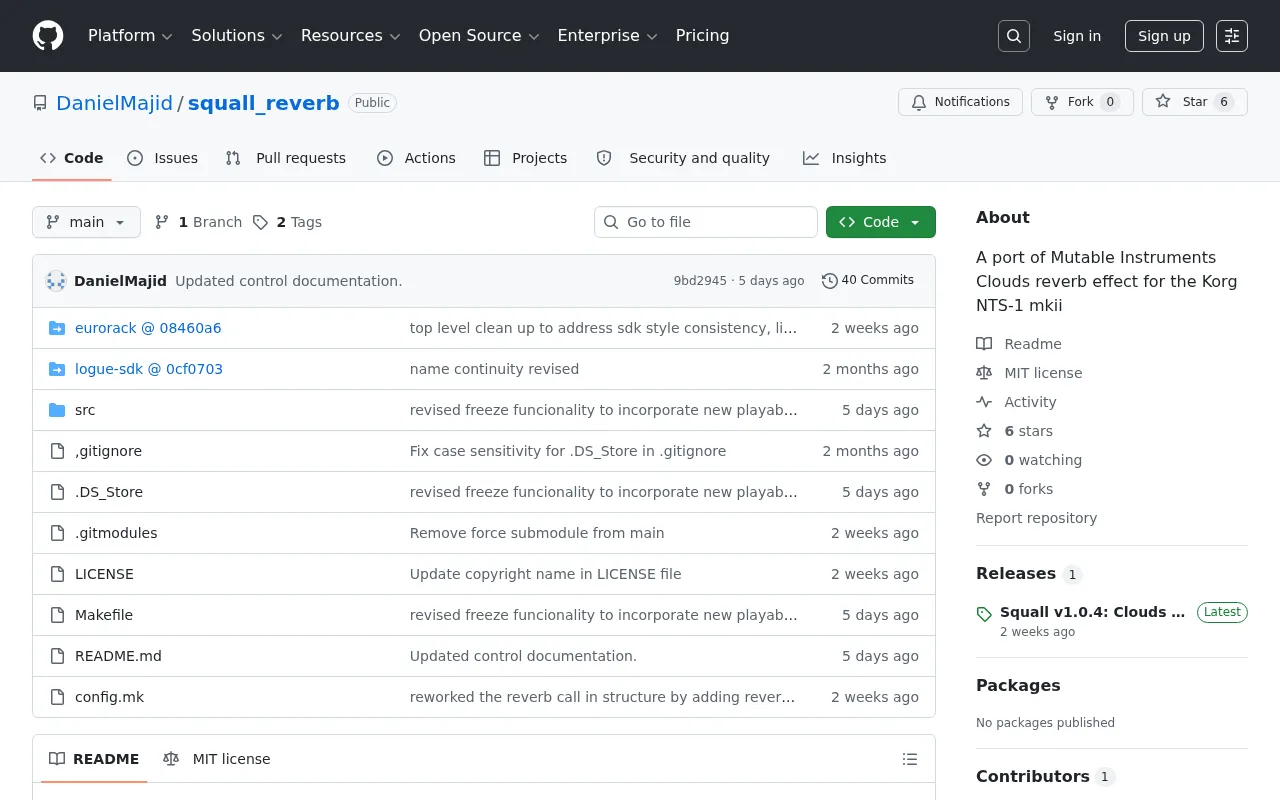
Task: Click the logue-sdk submodule folder icon
Action: coord(57,369)
